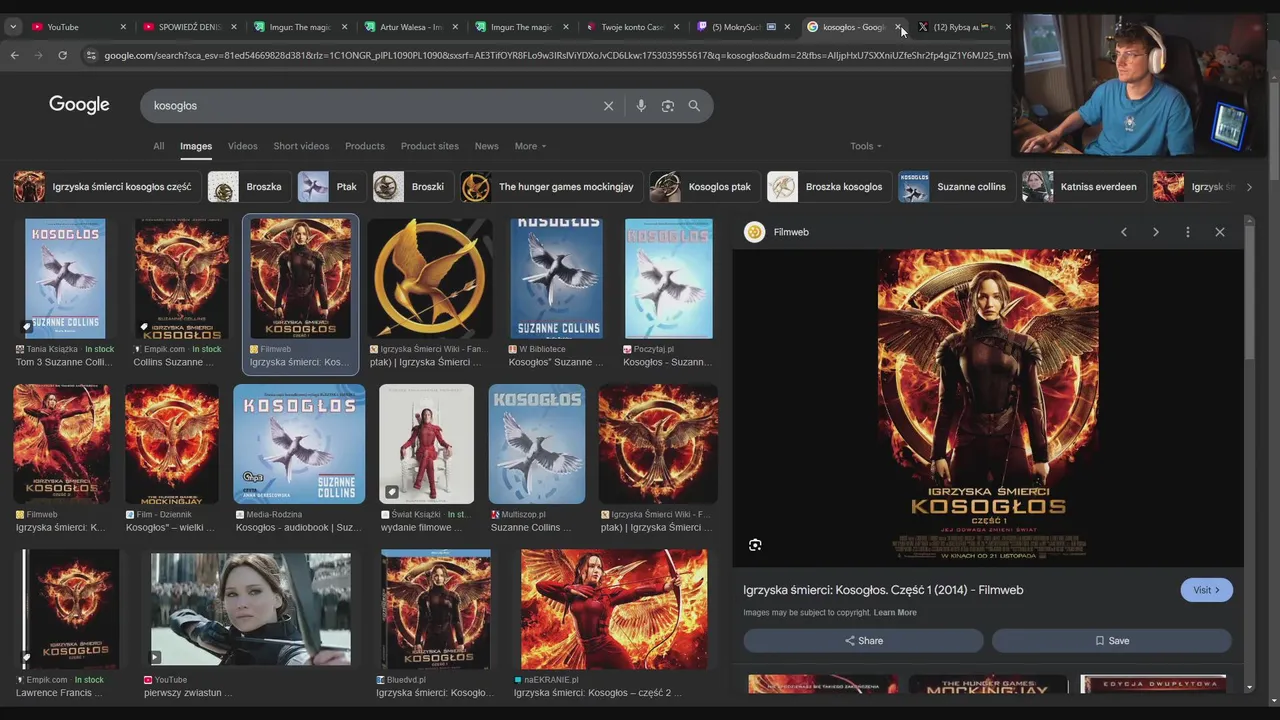1280x720 pixels.
Task: Open naEKRANIE.pl Kosogłos część 2 thumbnail
Action: pos(614,609)
